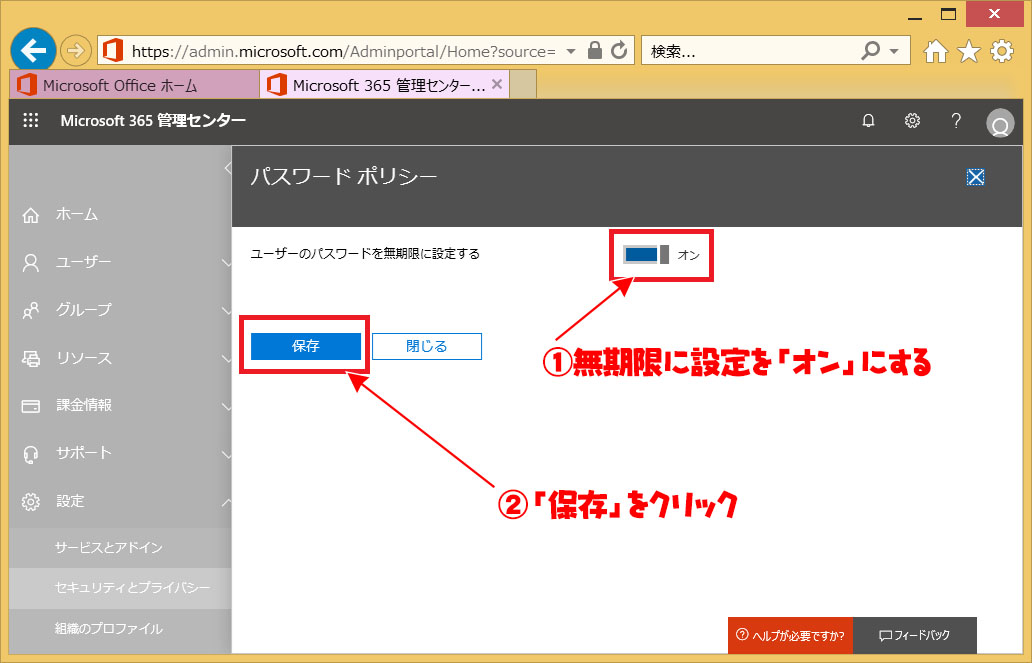Click the browser back arrow button

(x=33, y=49)
